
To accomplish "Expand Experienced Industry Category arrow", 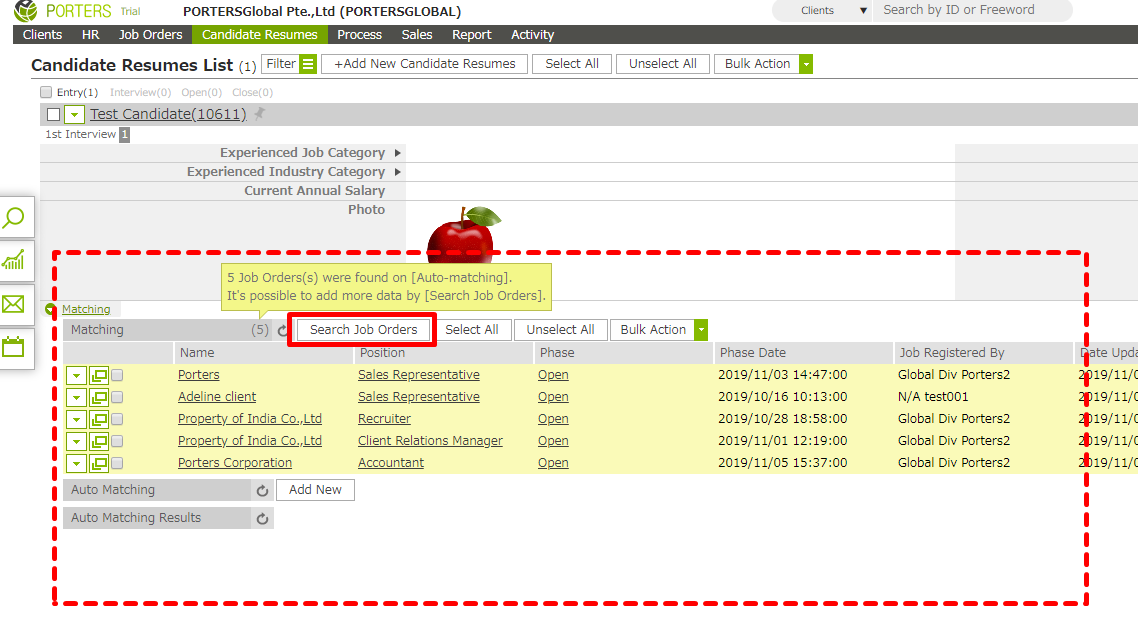I will (398, 172).
